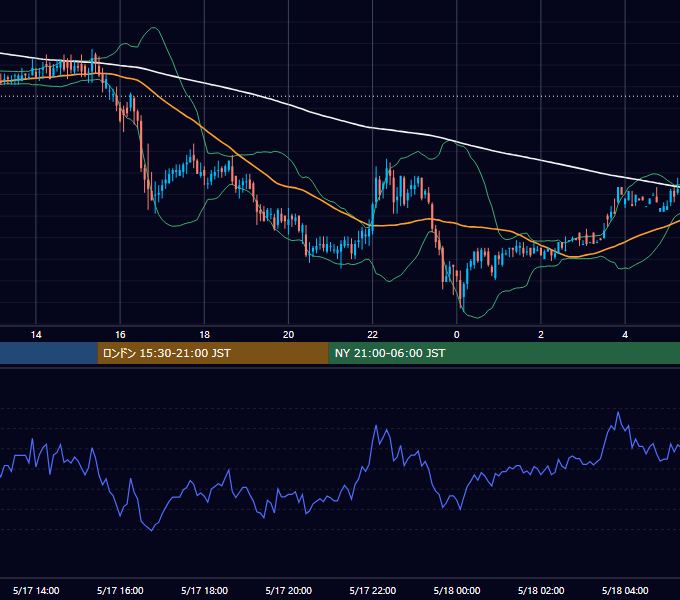Click the 5/18 02:00 time label

pyautogui.click(x=541, y=590)
